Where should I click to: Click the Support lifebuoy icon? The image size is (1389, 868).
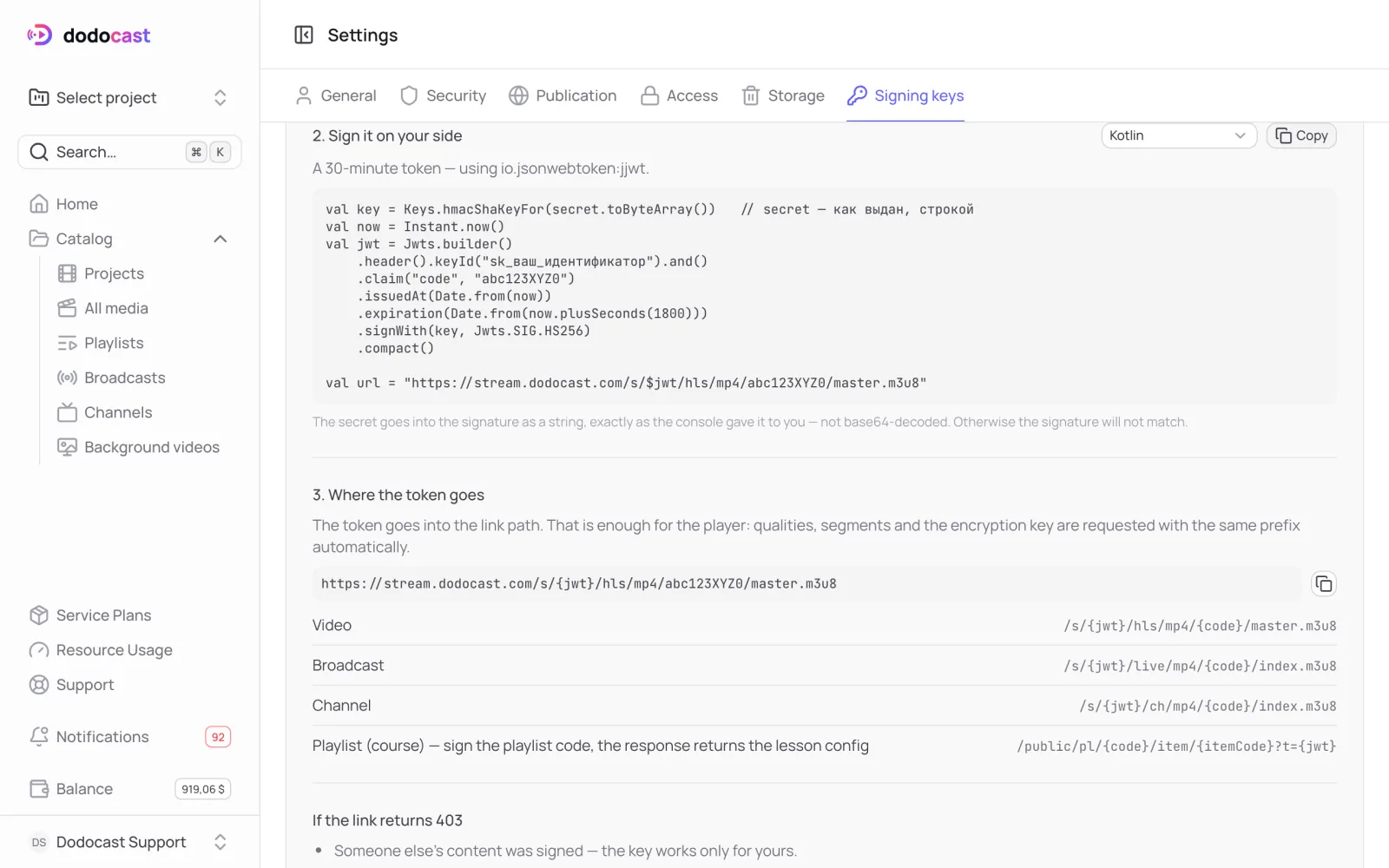pos(39,685)
